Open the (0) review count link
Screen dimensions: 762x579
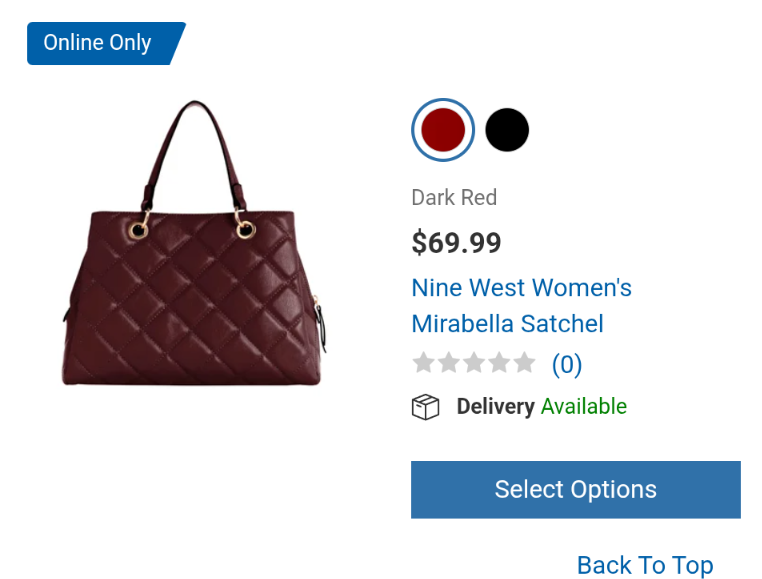coord(567,364)
